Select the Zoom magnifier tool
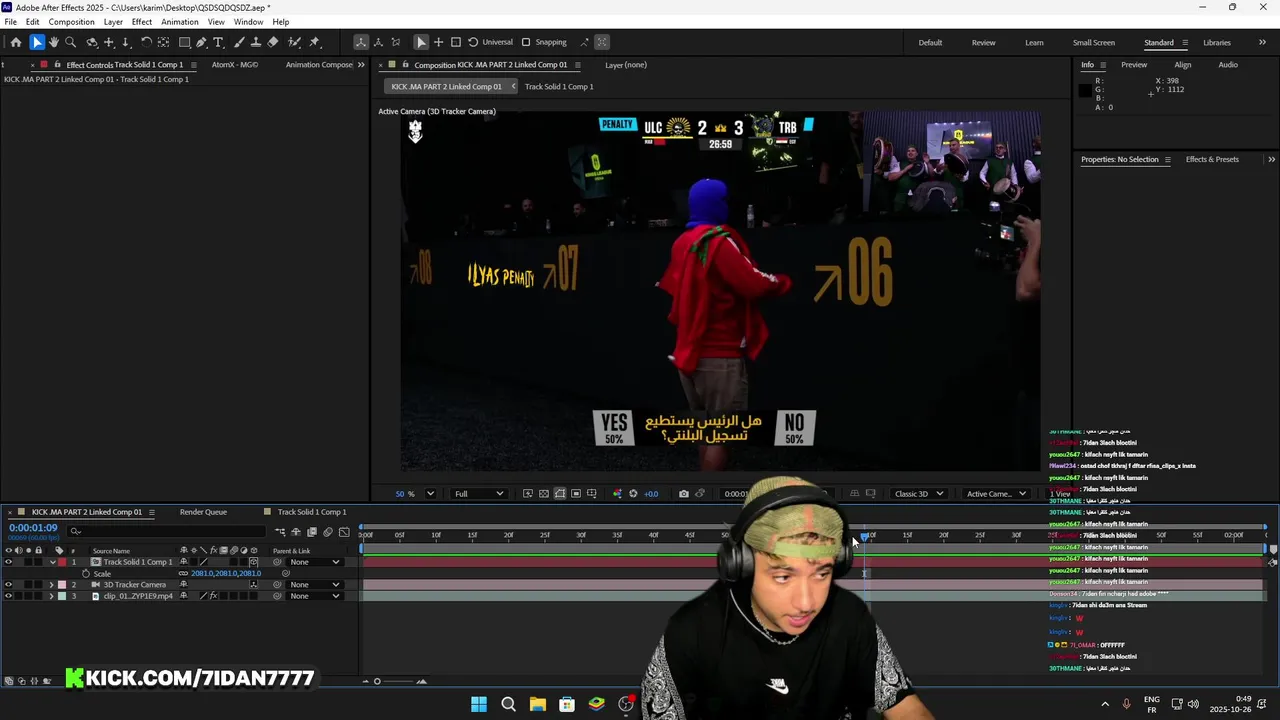The width and height of the screenshot is (1280, 720). (x=70, y=42)
